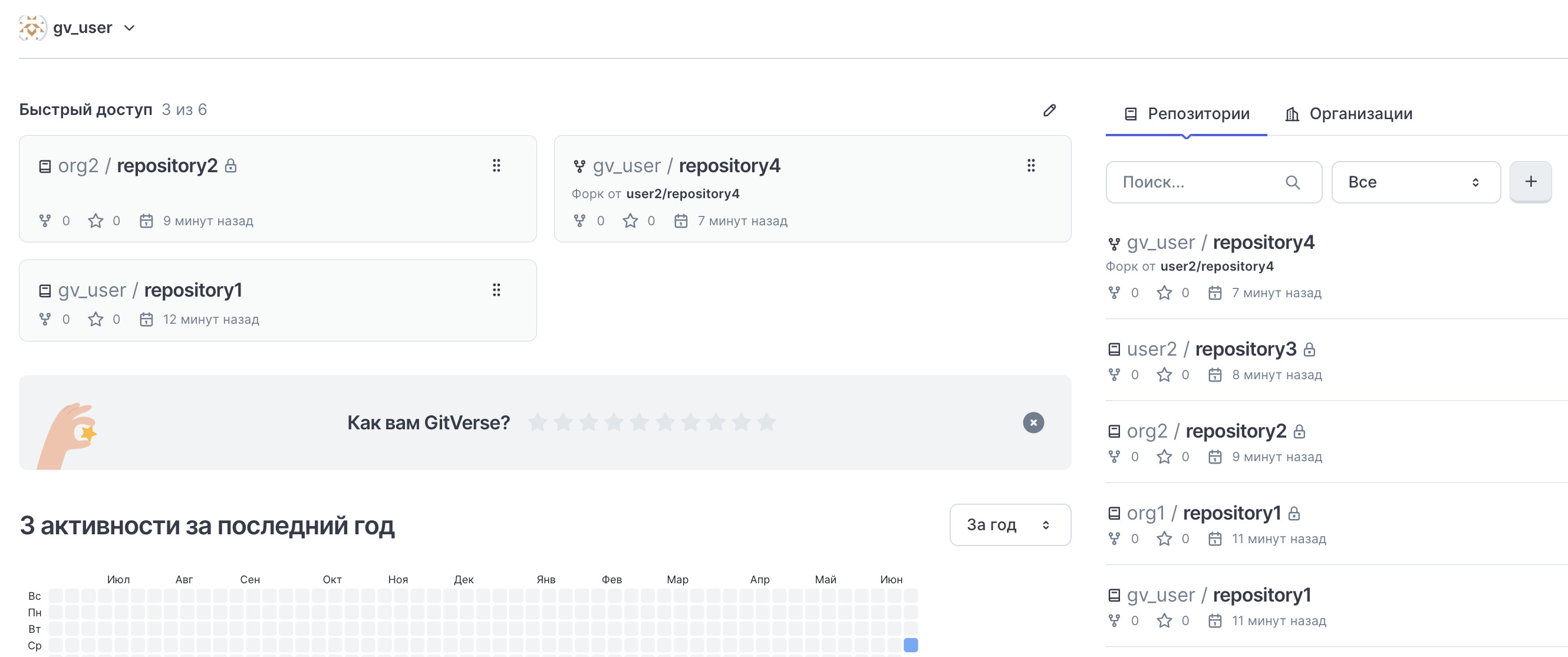Dismiss the GitVerse rating banner
Screen dimensions: 1568x657
pyautogui.click(x=1033, y=423)
